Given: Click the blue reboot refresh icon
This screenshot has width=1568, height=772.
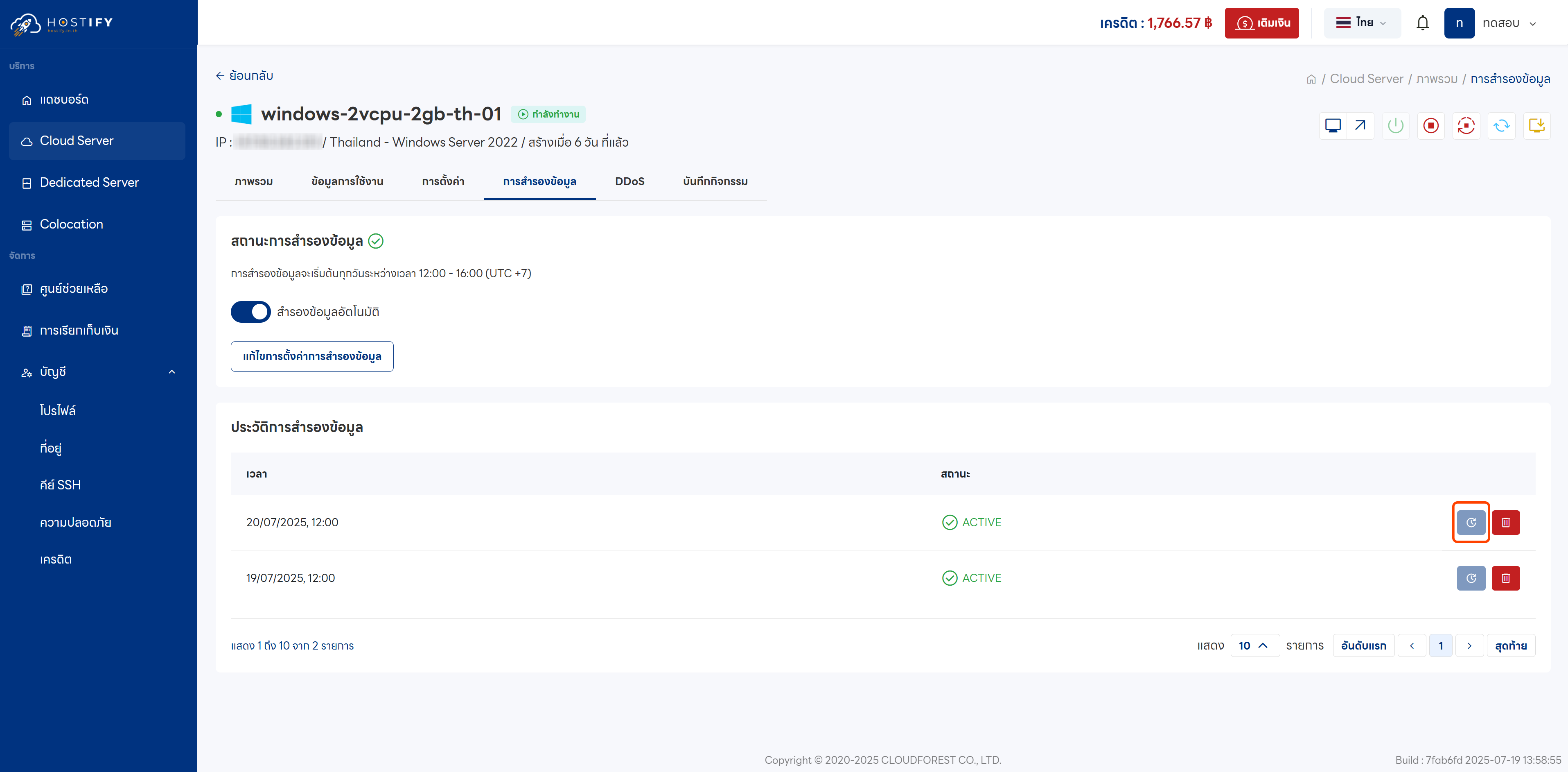Looking at the screenshot, I should click(1501, 125).
